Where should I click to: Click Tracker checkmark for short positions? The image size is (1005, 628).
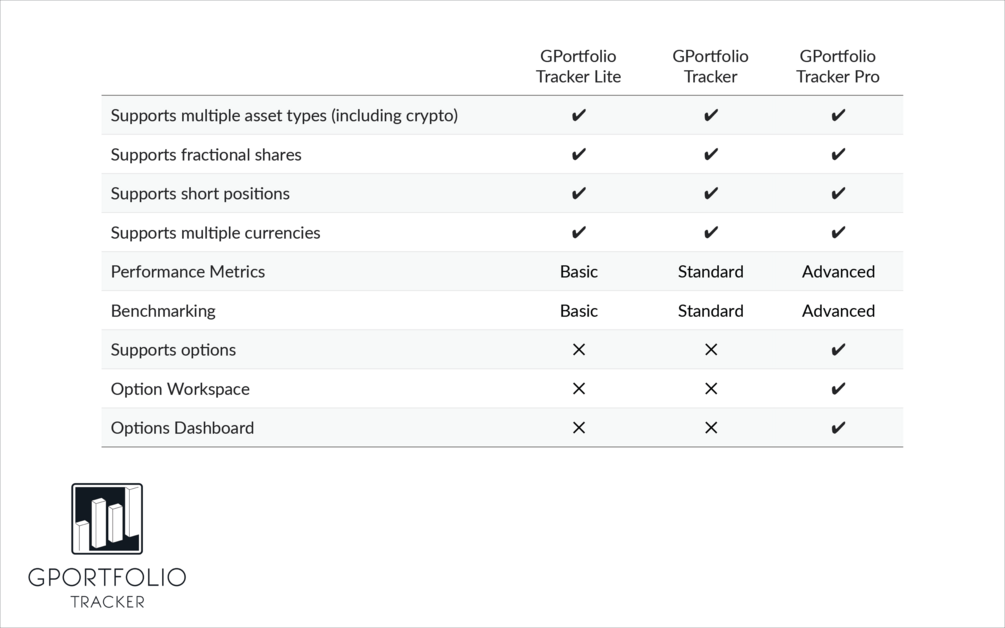pyautogui.click(x=711, y=194)
